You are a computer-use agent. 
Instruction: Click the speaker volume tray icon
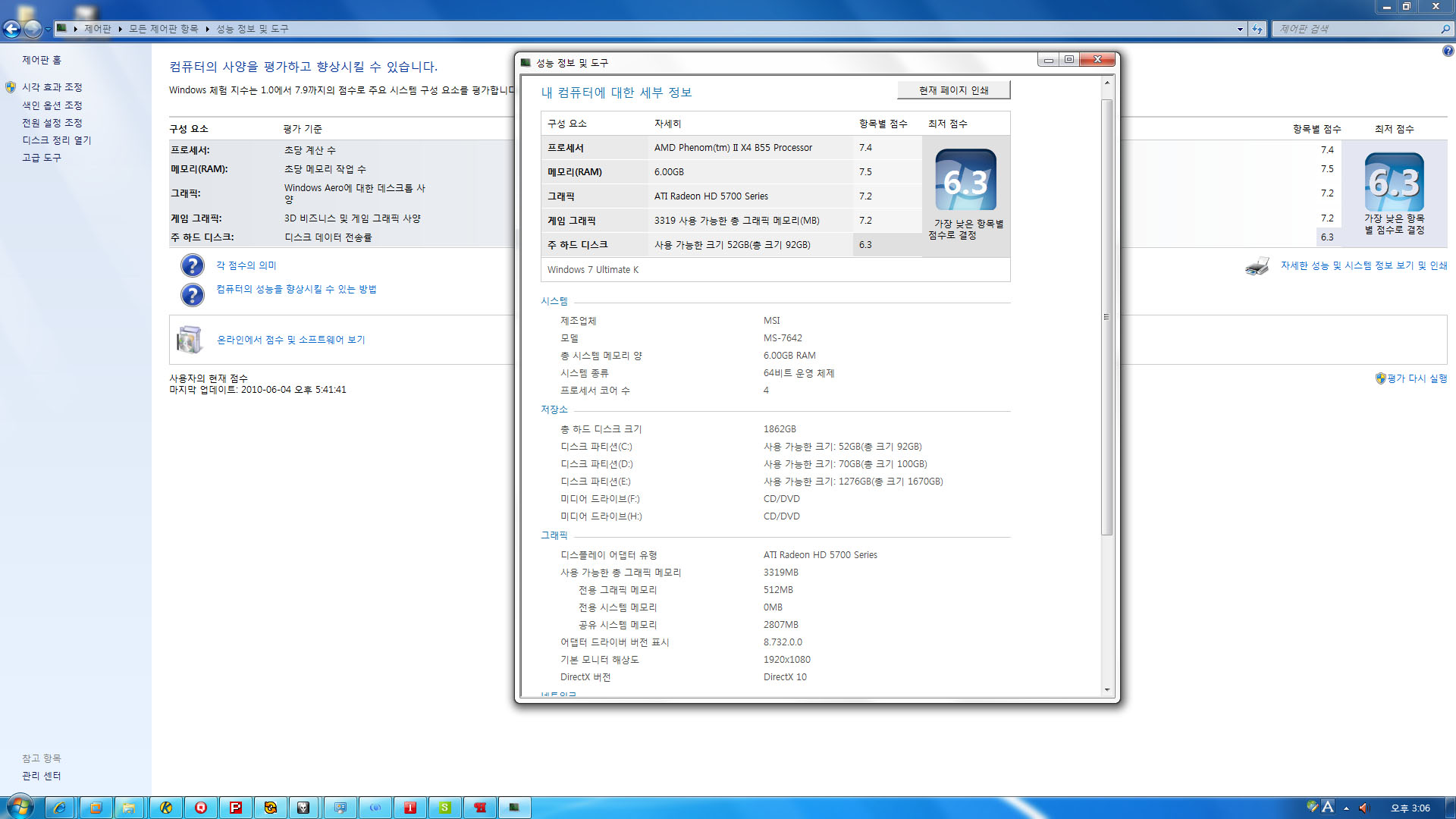coord(1364,808)
